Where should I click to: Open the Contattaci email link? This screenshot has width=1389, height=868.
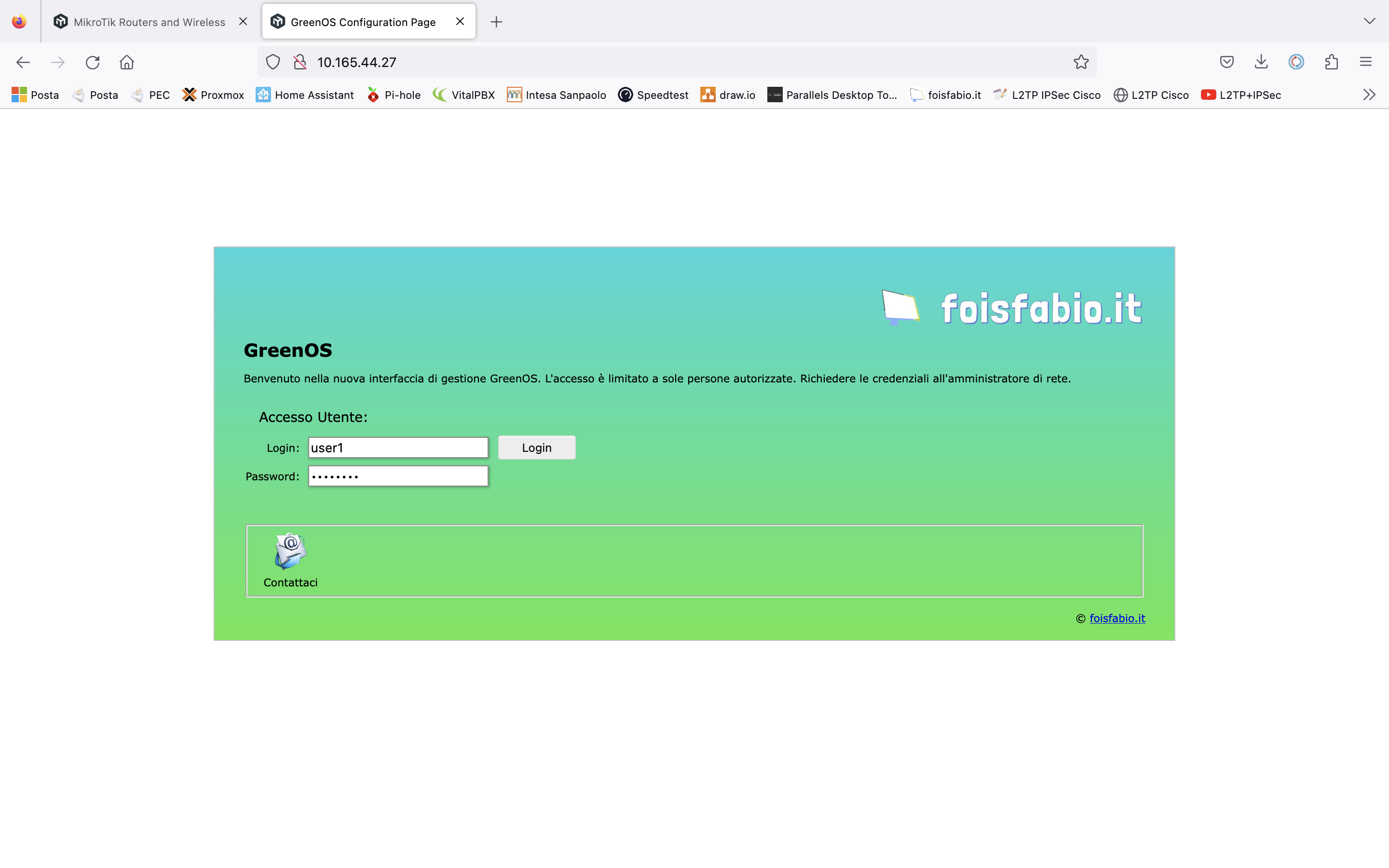pos(290,560)
